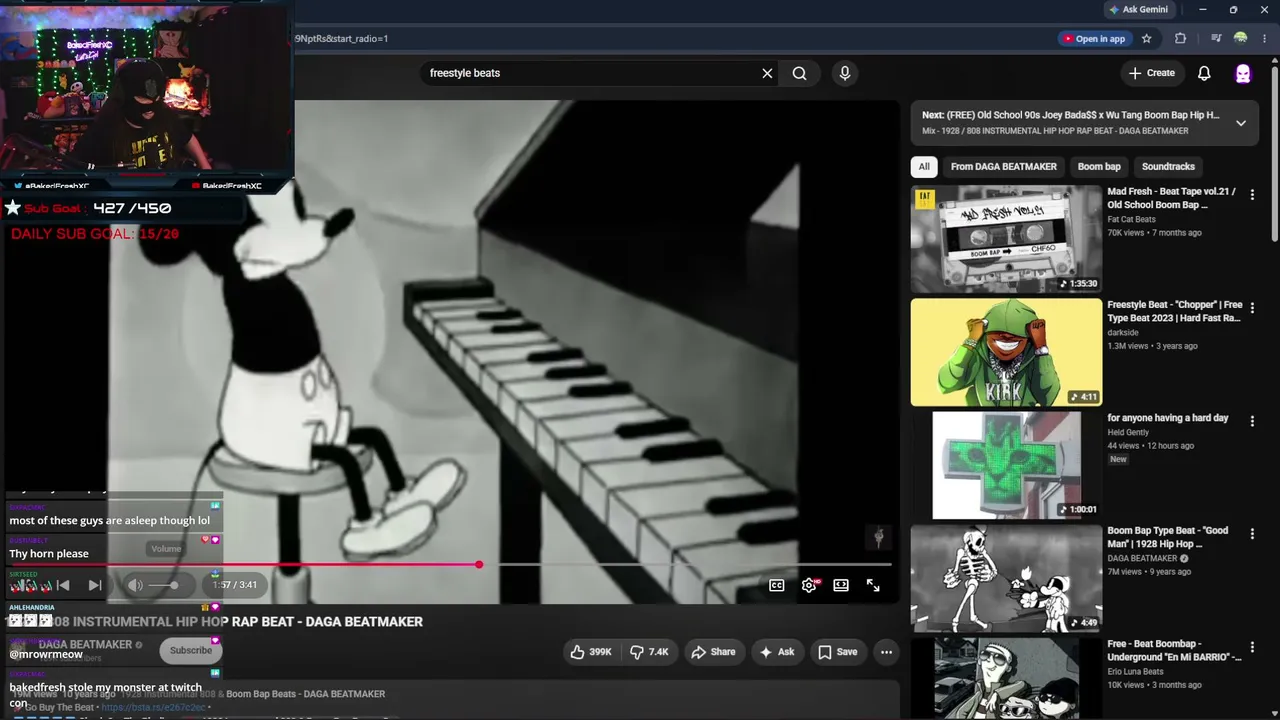Image resolution: width=1280 pixels, height=720 pixels.
Task: Enter fullscreen mode on the video
Action: 873,585
